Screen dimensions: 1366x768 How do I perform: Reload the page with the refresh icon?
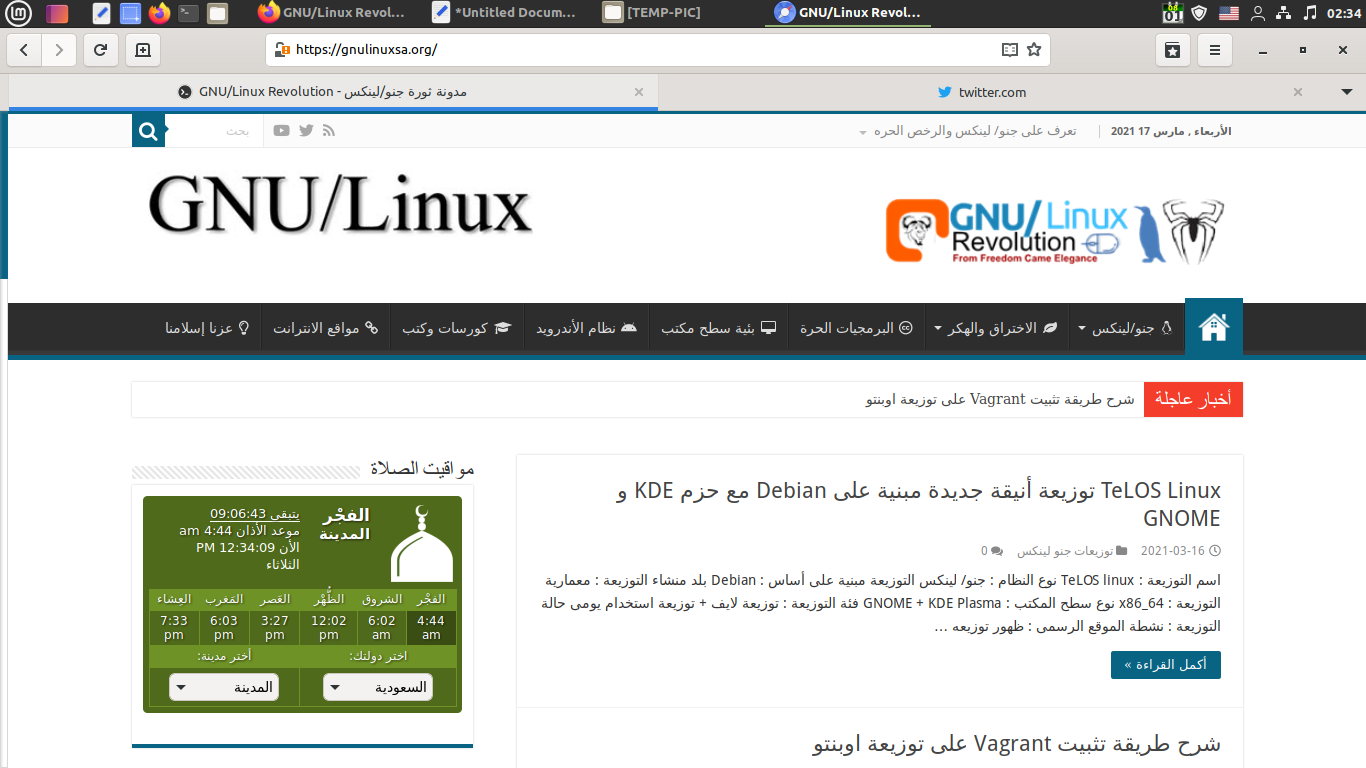tap(101, 50)
